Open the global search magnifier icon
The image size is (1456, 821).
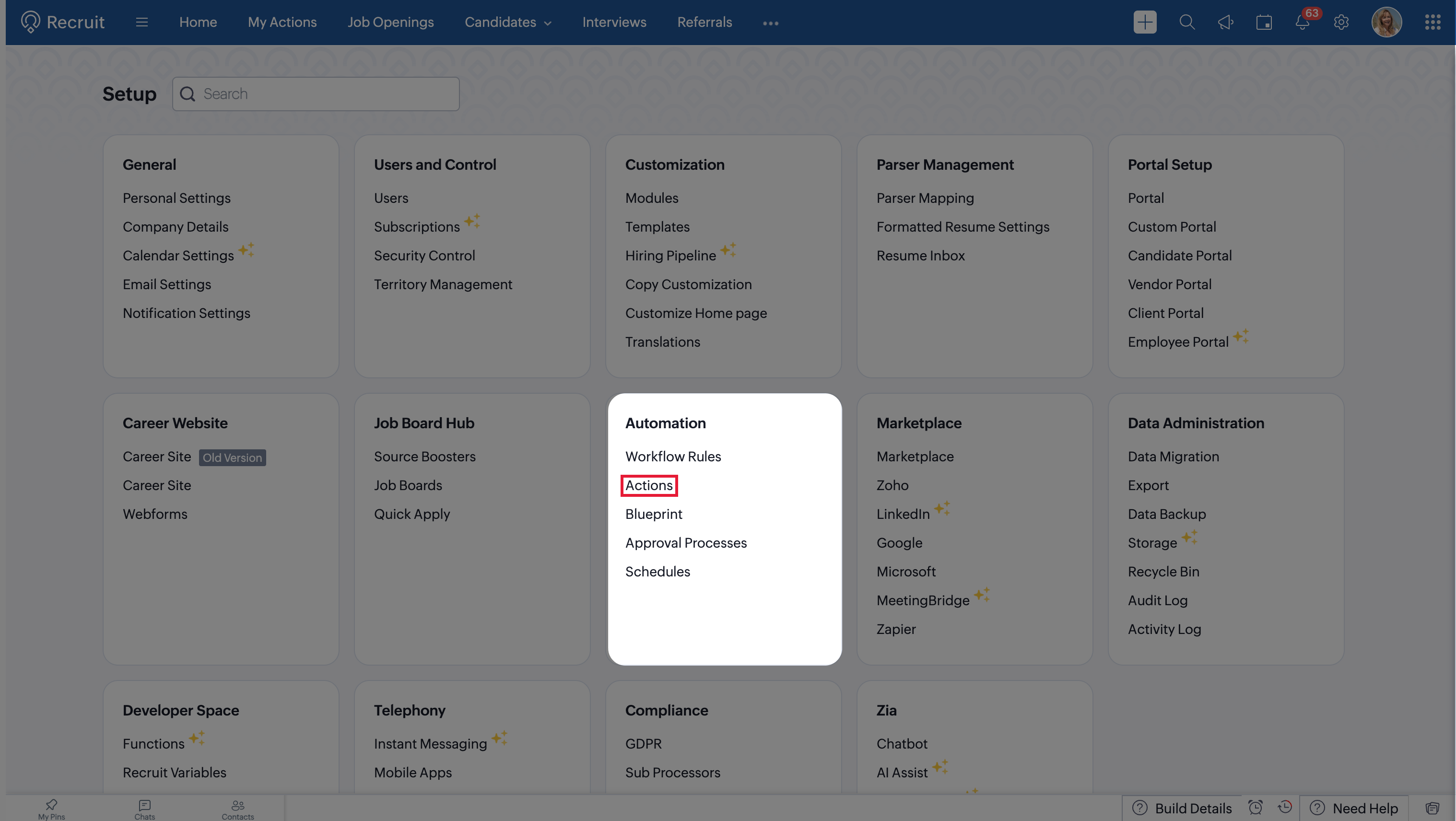coord(1187,22)
